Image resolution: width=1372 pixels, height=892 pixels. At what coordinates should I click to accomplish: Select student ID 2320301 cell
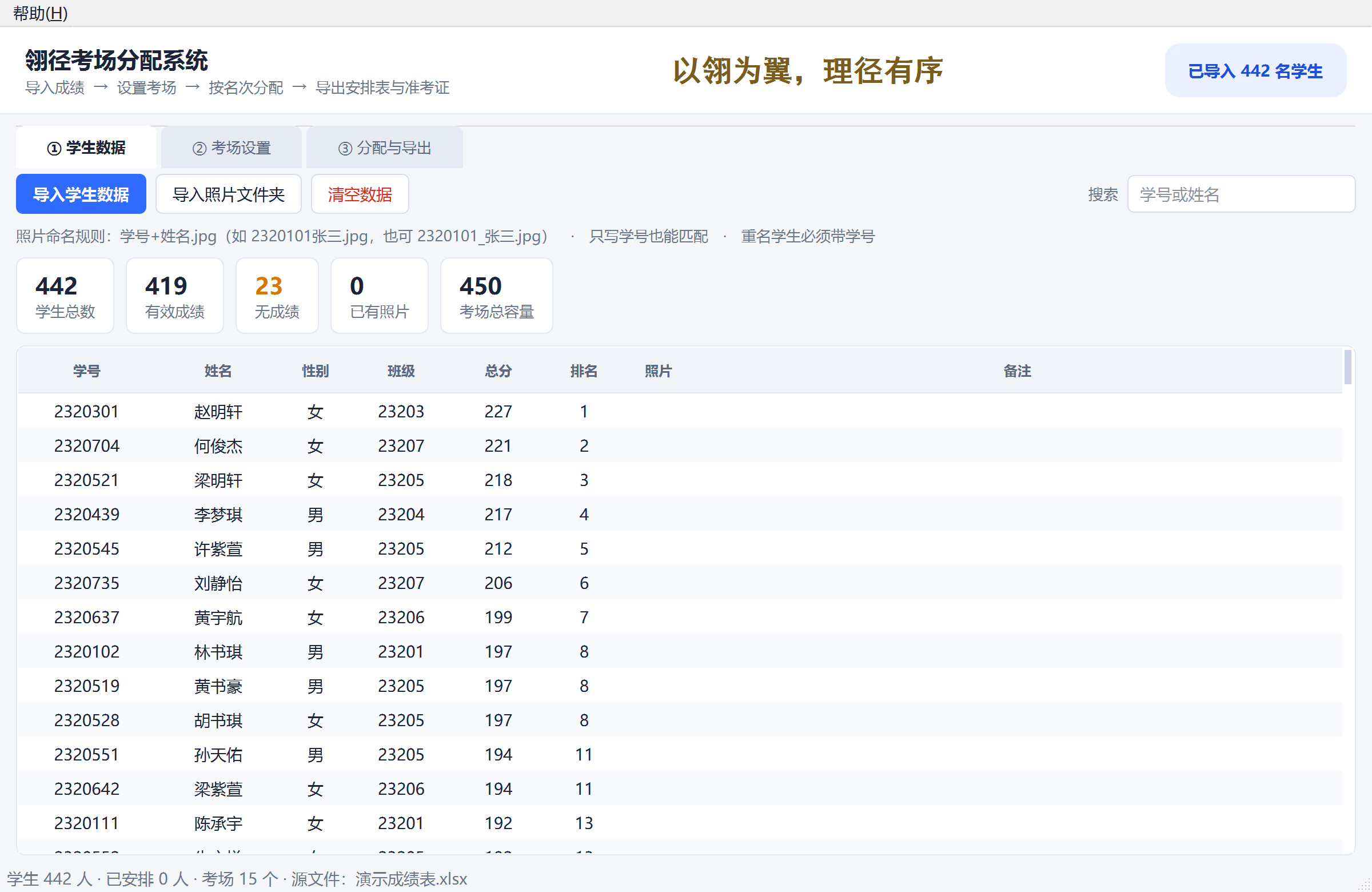tap(86, 412)
